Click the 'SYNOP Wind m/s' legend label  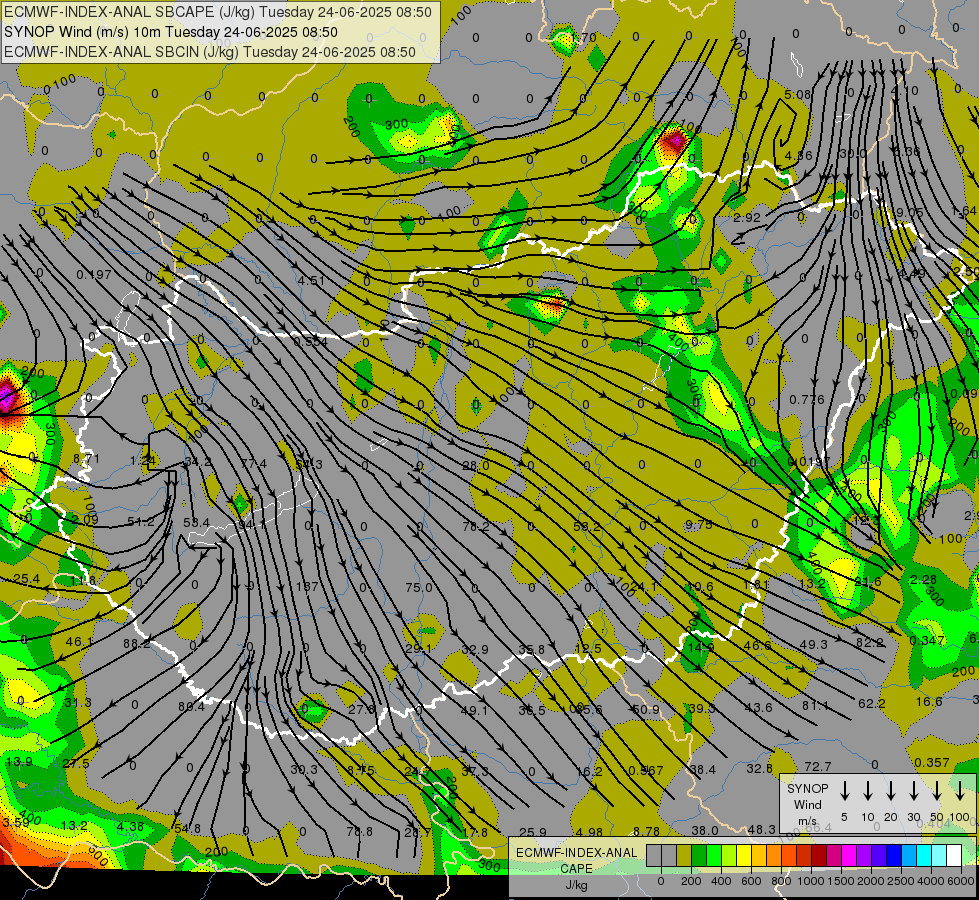(x=807, y=804)
